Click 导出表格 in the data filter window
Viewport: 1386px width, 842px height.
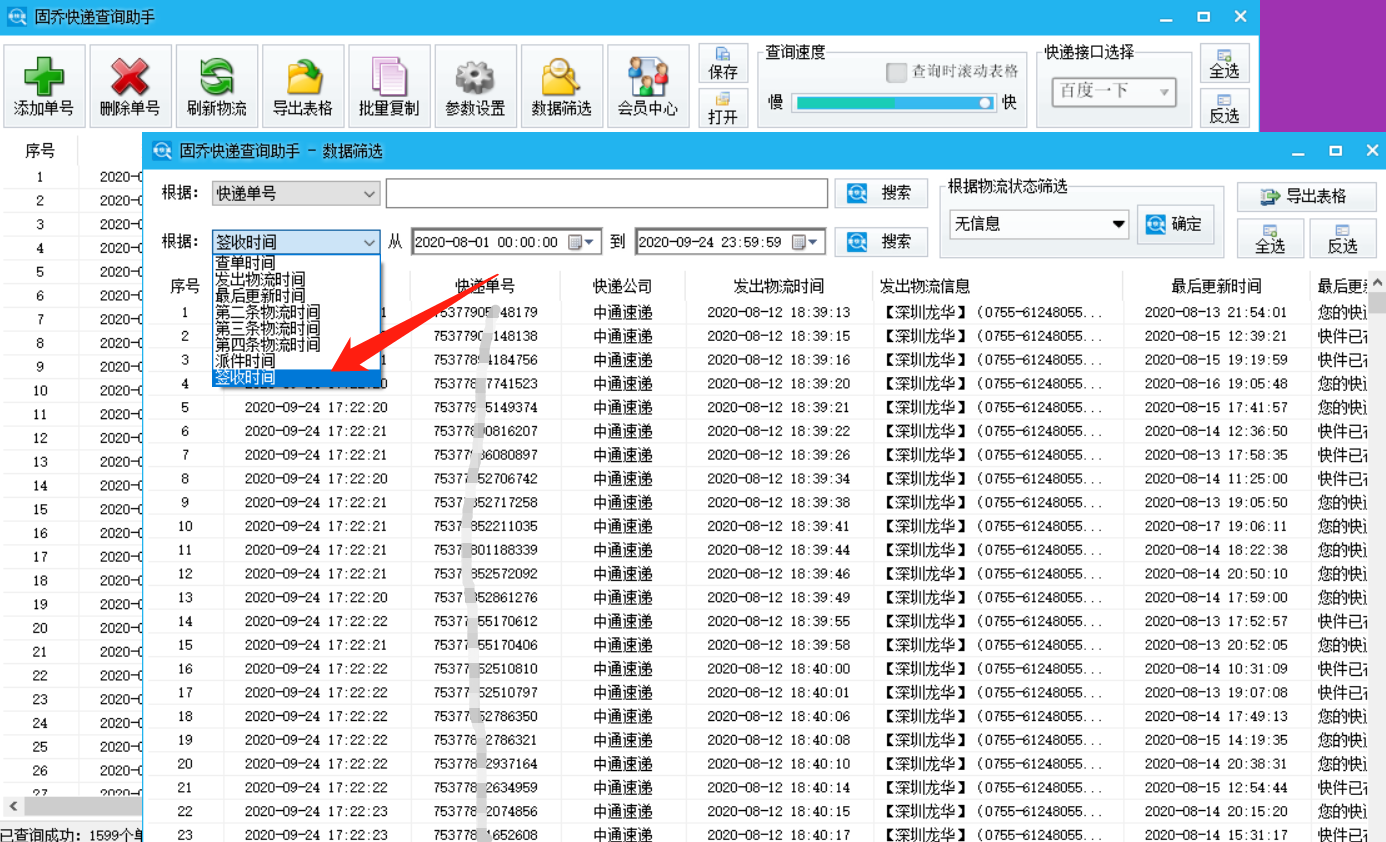pyautogui.click(x=1306, y=196)
